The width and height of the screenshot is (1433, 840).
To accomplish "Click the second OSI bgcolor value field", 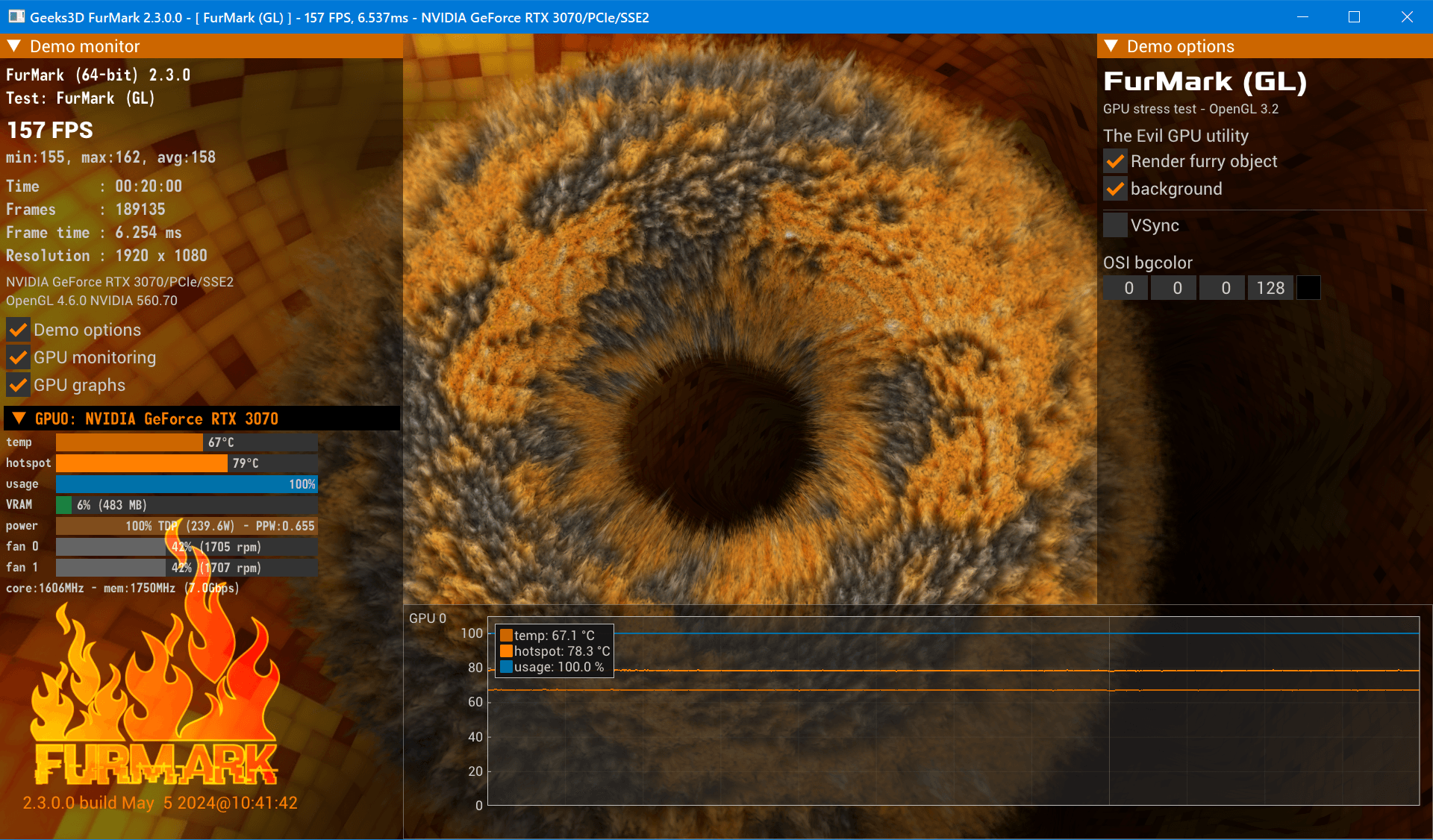I will tap(1174, 288).
